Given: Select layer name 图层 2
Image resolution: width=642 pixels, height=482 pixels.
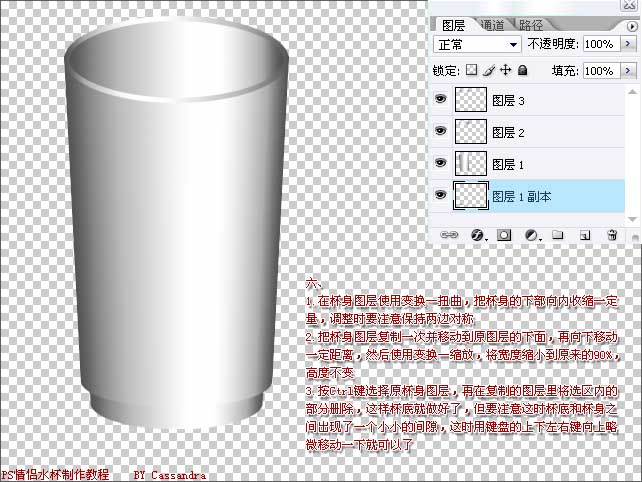Looking at the screenshot, I should (x=508, y=133).
